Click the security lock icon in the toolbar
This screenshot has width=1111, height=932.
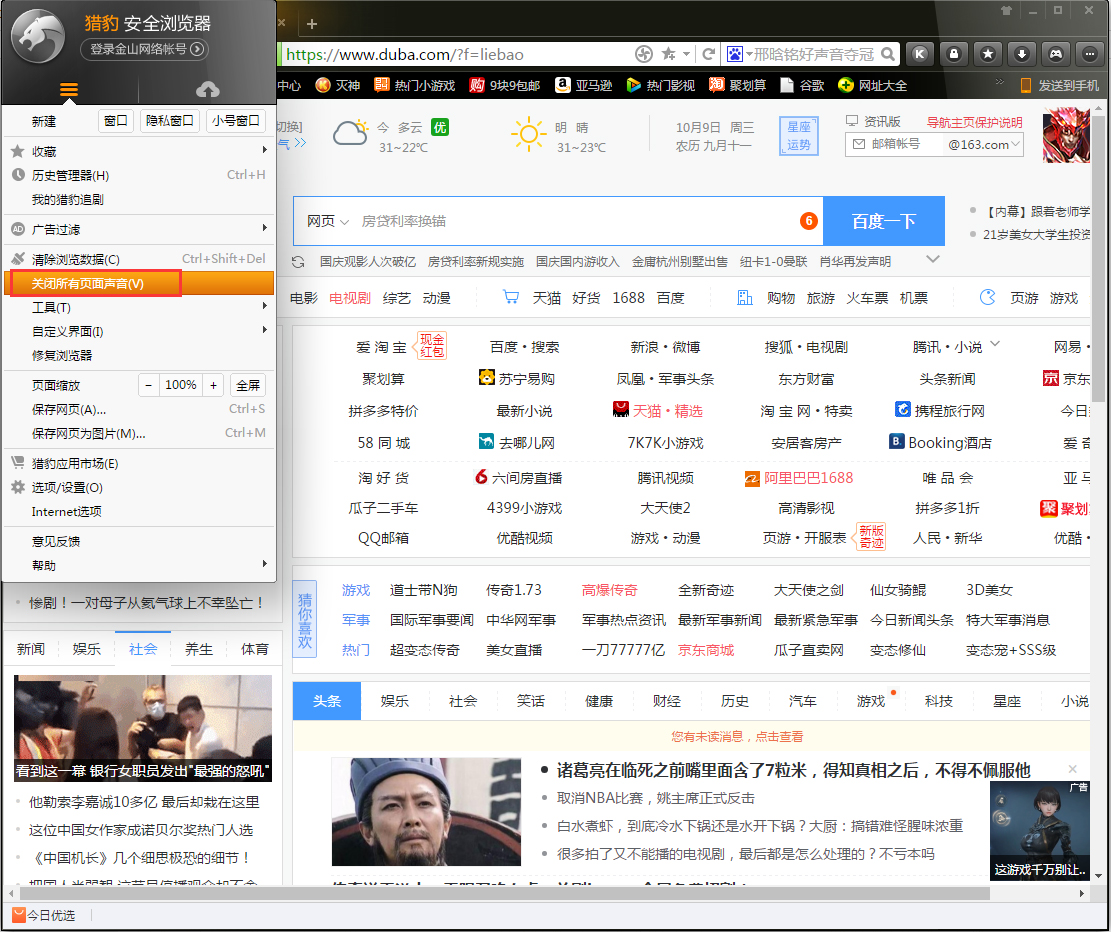tap(953, 54)
